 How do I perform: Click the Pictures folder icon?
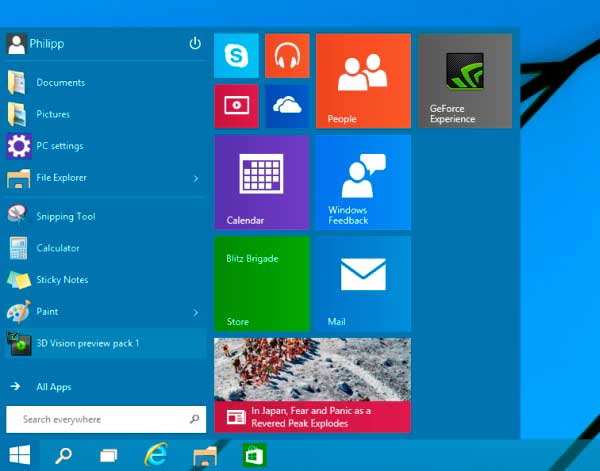pyautogui.click(x=16, y=114)
